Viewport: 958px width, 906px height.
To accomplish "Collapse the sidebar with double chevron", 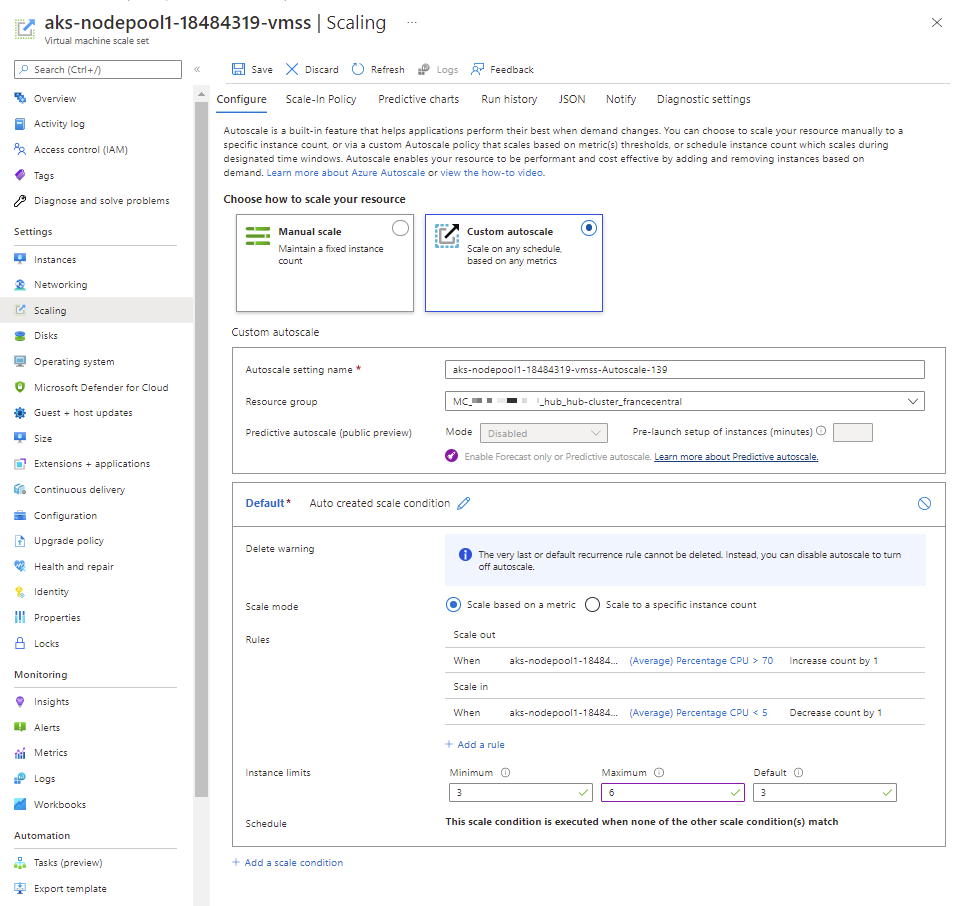I will coord(197,69).
